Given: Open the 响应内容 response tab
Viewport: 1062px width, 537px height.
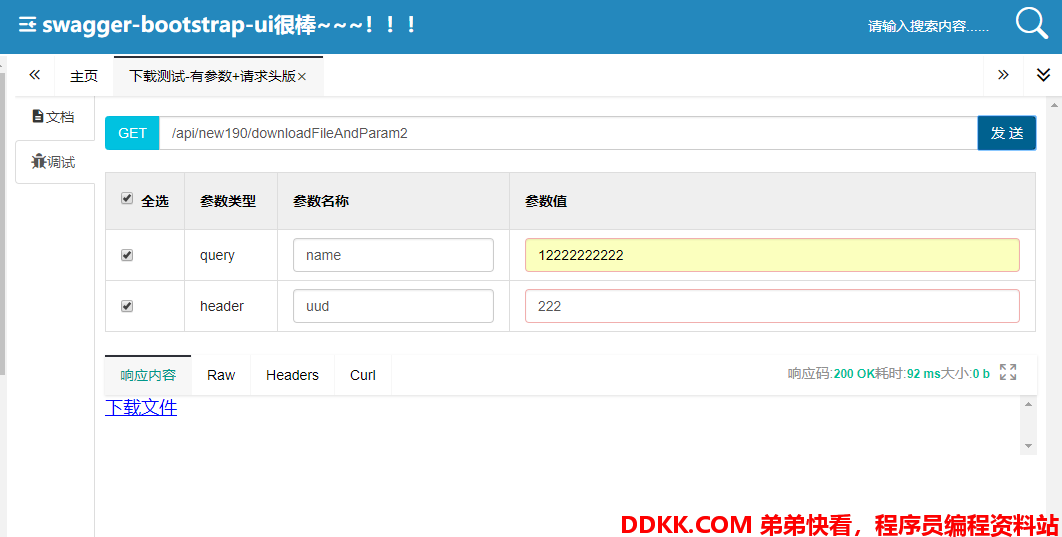Looking at the screenshot, I should 148,375.
